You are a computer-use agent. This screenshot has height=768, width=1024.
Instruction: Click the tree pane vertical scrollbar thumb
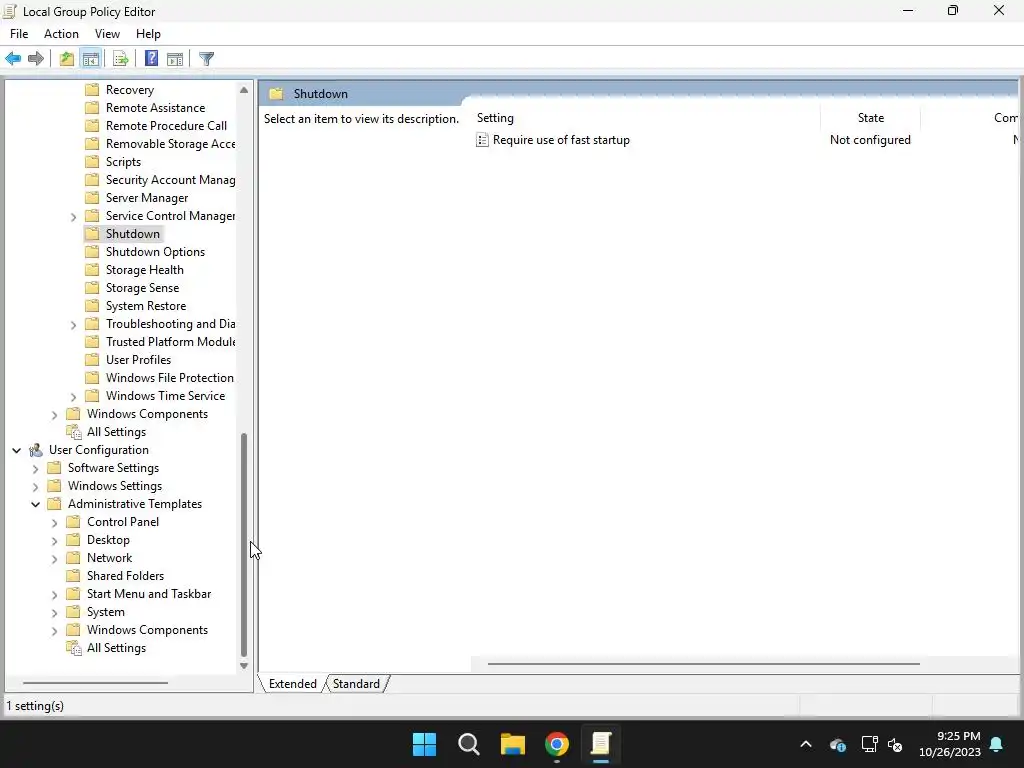(244, 545)
